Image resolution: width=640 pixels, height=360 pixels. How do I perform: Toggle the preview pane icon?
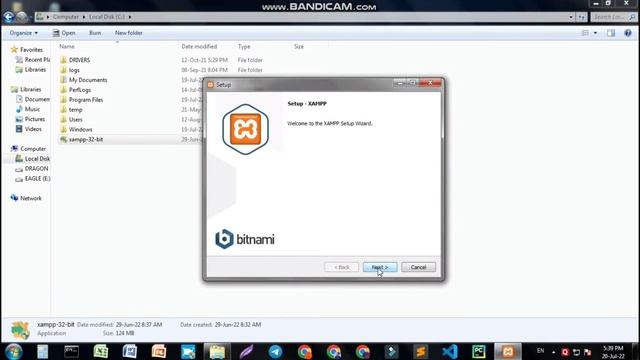tap(611, 33)
